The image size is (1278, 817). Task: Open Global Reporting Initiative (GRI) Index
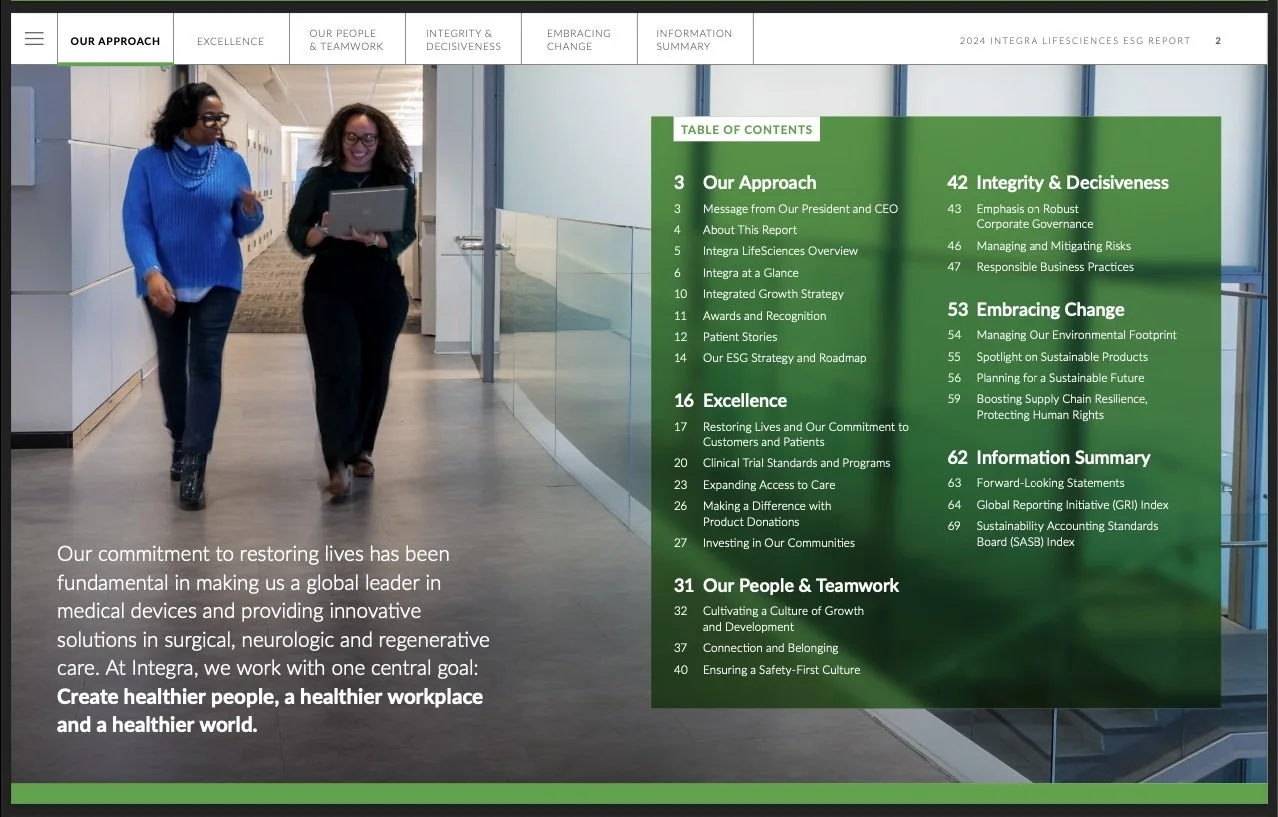[x=1058, y=505]
